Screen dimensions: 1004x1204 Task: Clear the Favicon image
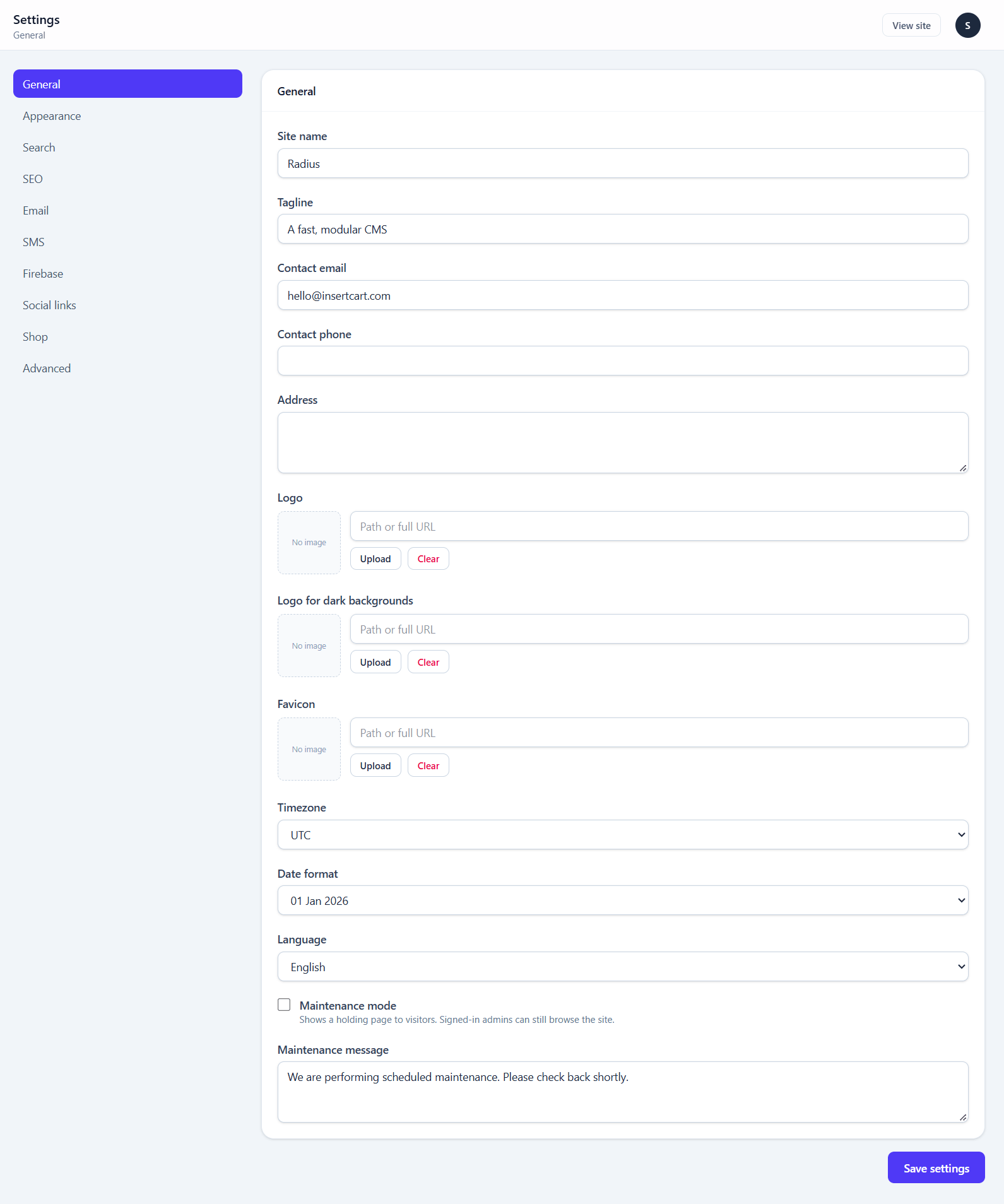pos(428,766)
